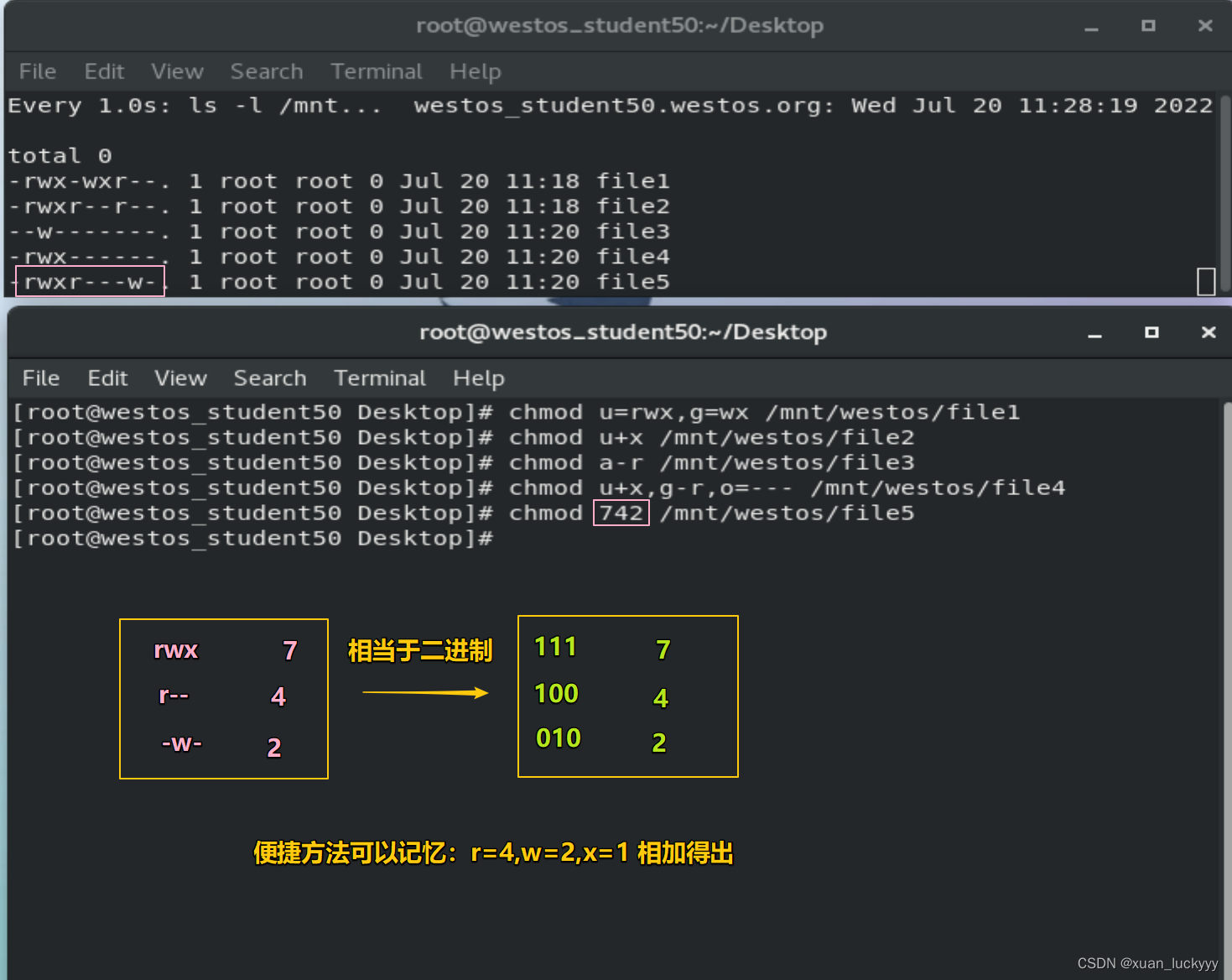Click the cursor block in upper terminal
The image size is (1232, 980).
[1206, 282]
